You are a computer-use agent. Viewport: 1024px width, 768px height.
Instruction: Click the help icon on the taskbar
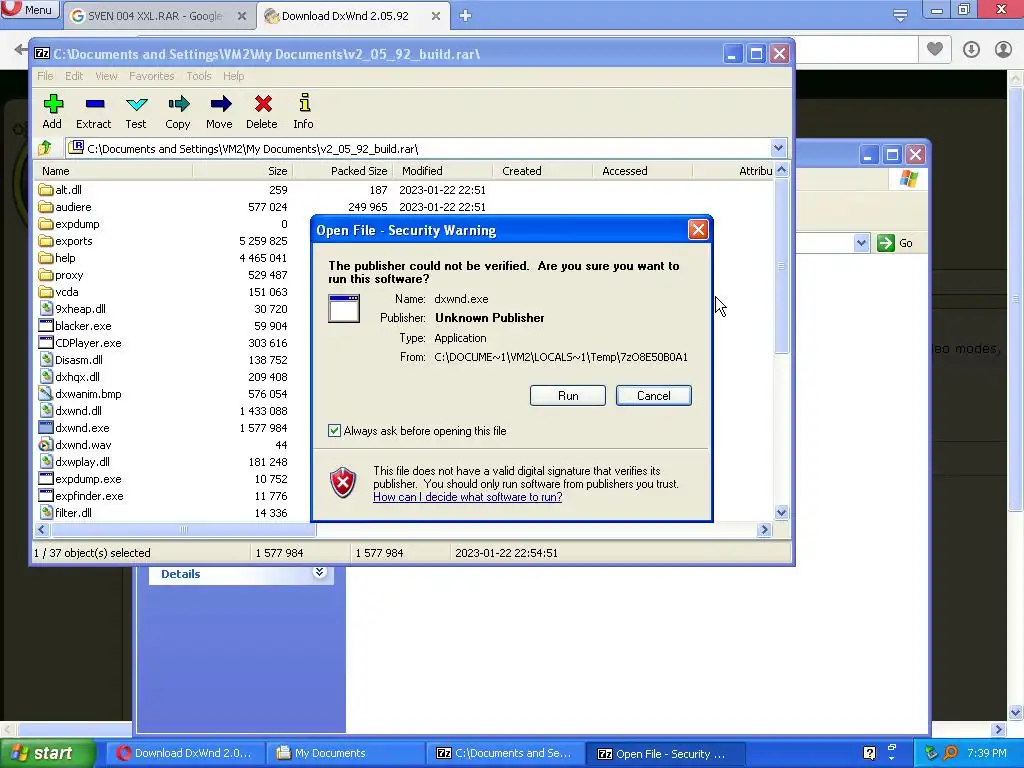(869, 753)
